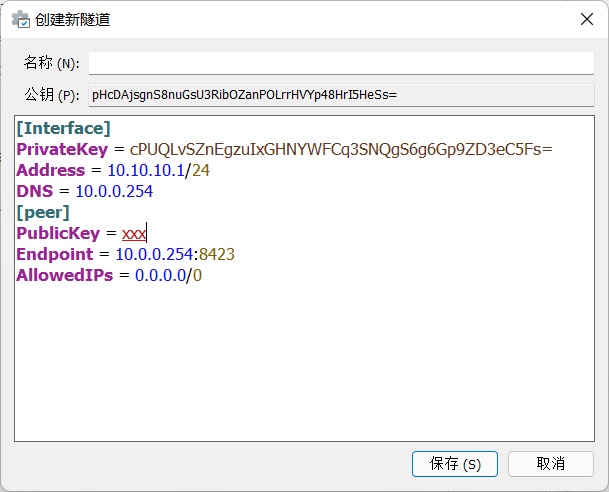This screenshot has height=492, width=609.
Task: Click the [Interface] section header
Action: click(64, 128)
